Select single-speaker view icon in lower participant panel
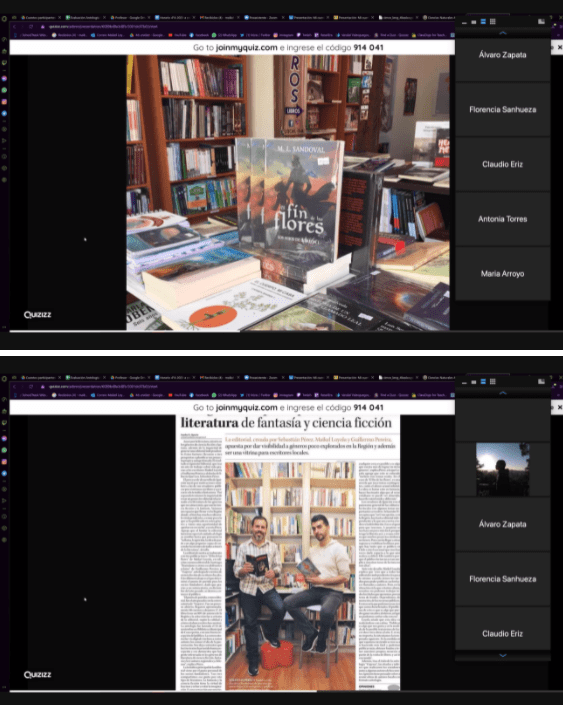This screenshot has height=705, width=563. tap(474, 382)
